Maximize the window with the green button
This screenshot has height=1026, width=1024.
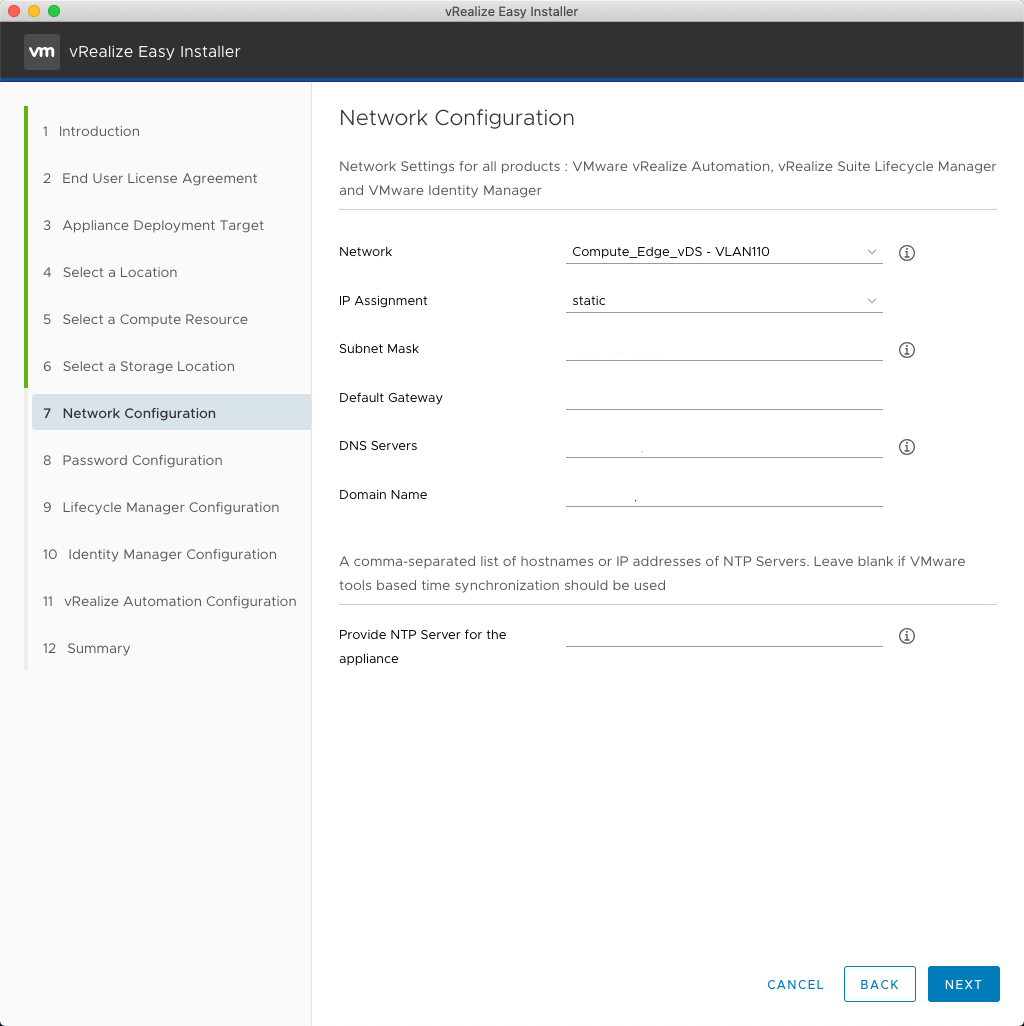[54, 11]
